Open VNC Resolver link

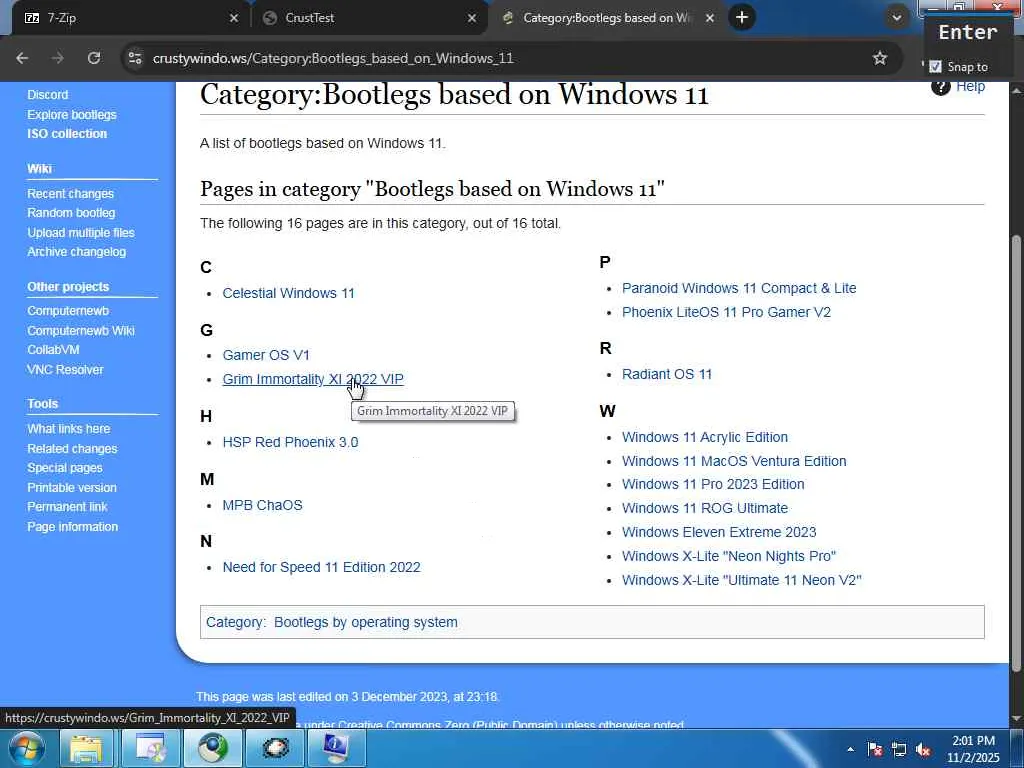65,370
